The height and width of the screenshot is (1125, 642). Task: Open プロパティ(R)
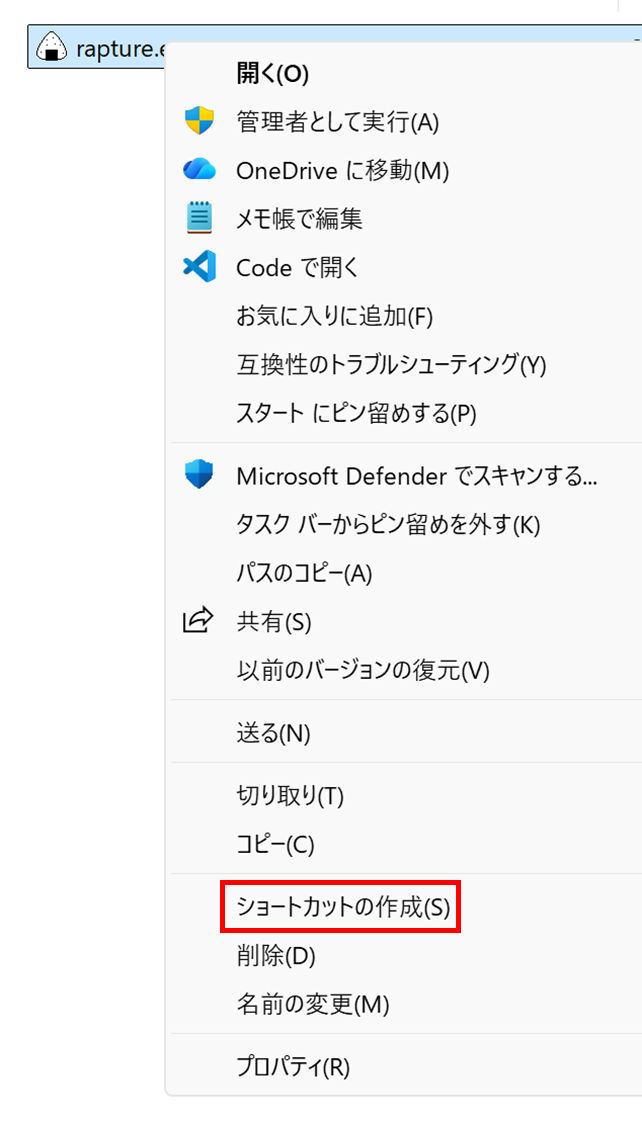tap(293, 1067)
